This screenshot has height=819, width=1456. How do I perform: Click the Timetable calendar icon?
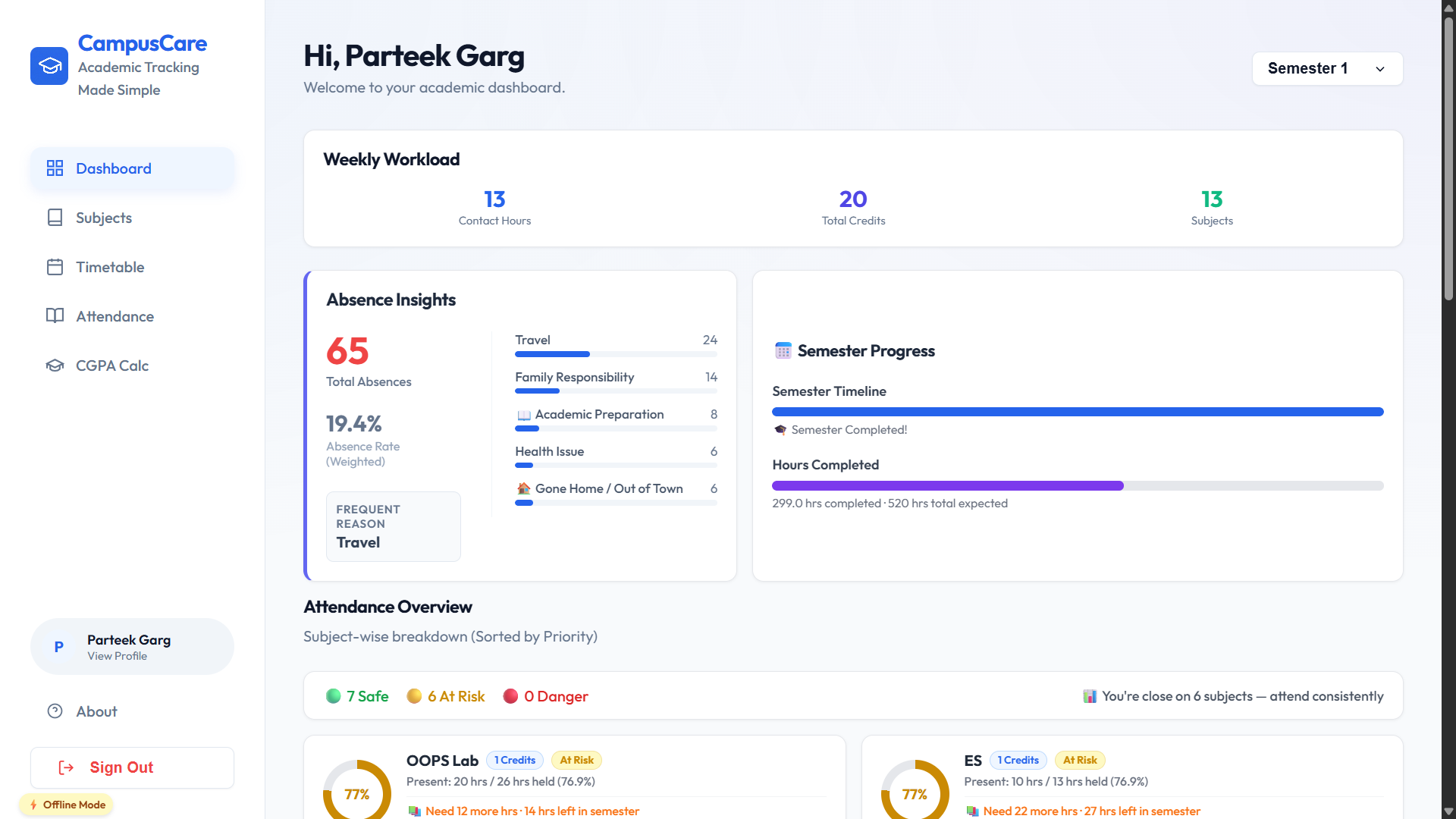point(55,267)
